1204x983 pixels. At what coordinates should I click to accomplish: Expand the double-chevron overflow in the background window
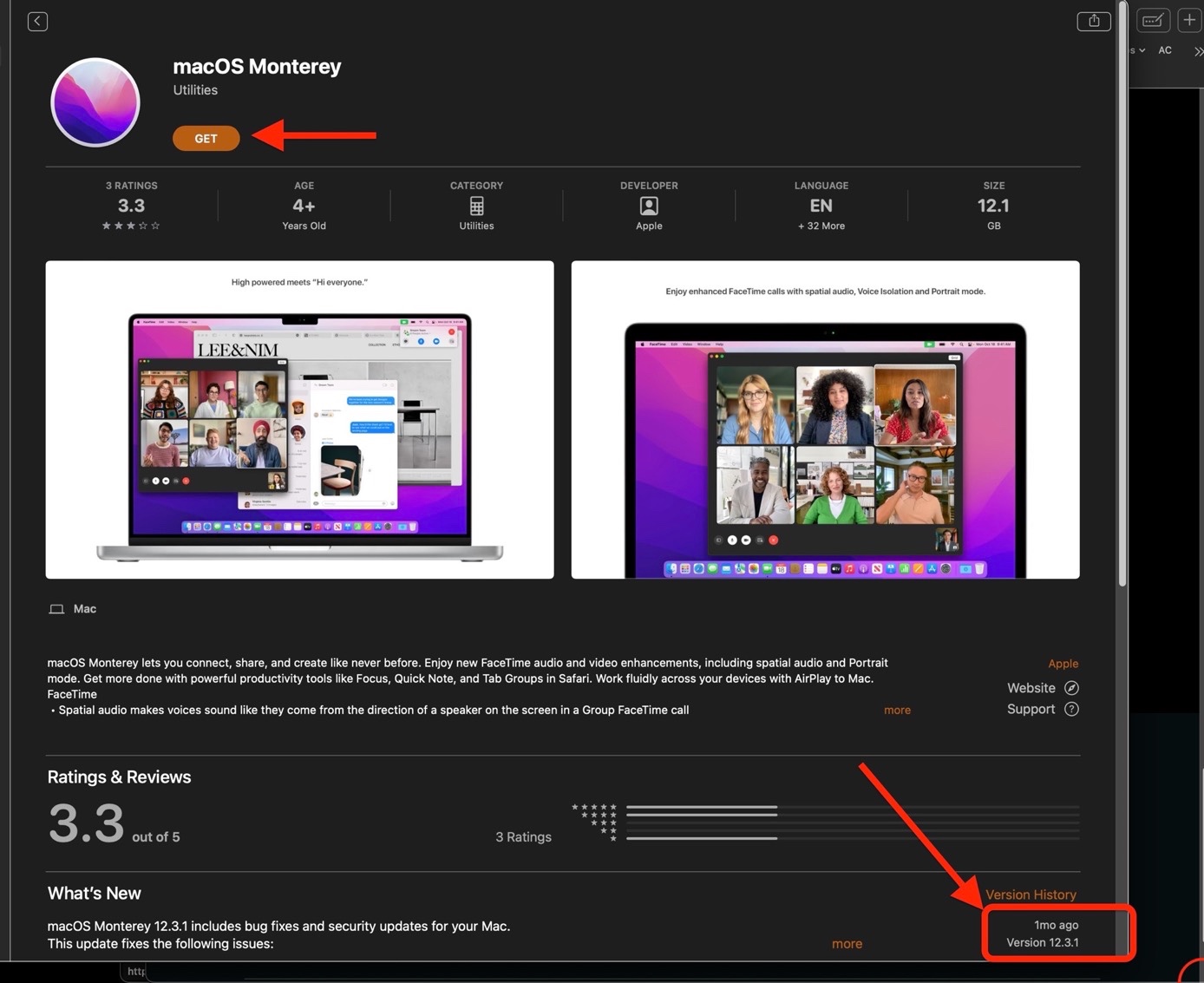1198,51
